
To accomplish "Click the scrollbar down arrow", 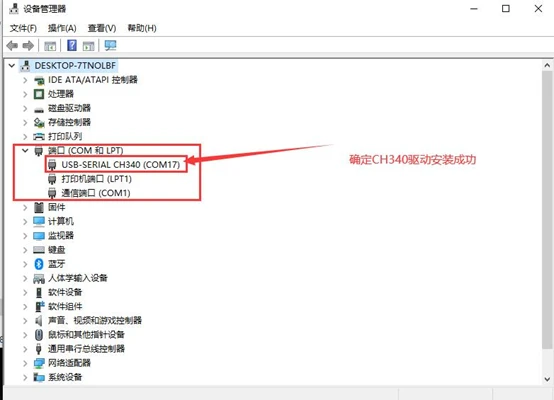I will (547, 380).
